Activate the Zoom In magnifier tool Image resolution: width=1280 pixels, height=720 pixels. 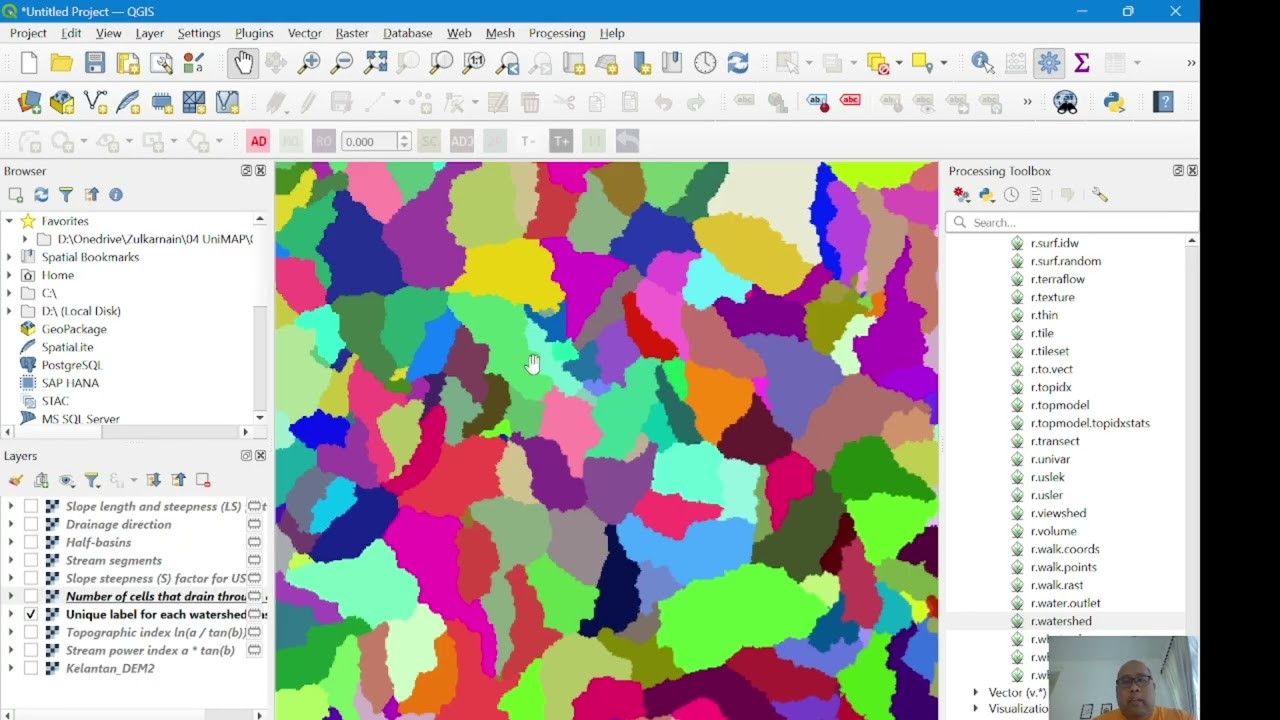coord(309,63)
